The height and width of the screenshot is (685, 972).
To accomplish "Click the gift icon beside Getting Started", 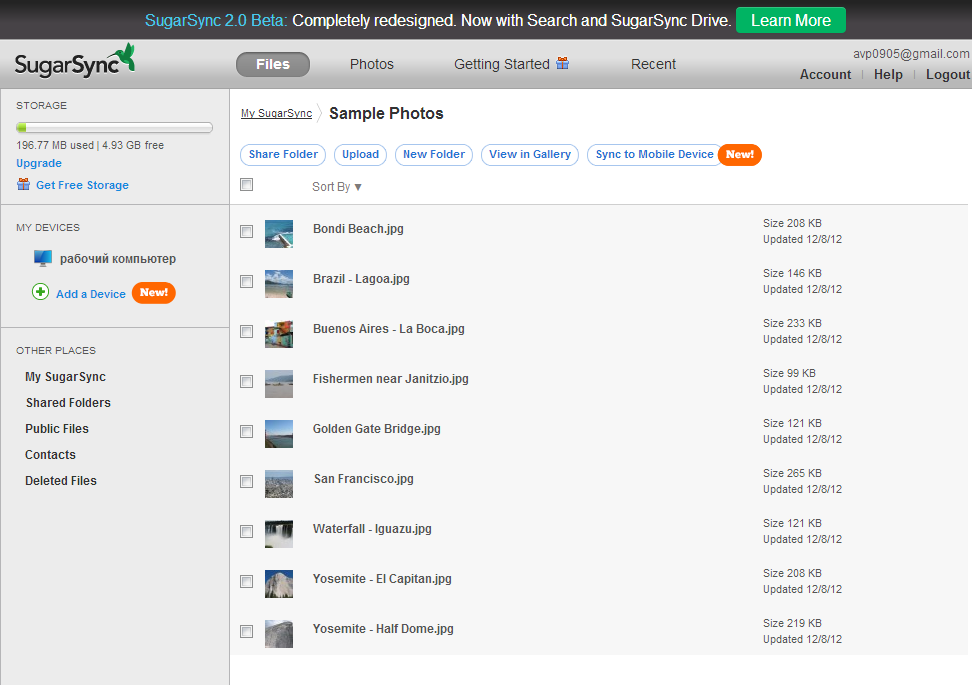I will point(562,63).
